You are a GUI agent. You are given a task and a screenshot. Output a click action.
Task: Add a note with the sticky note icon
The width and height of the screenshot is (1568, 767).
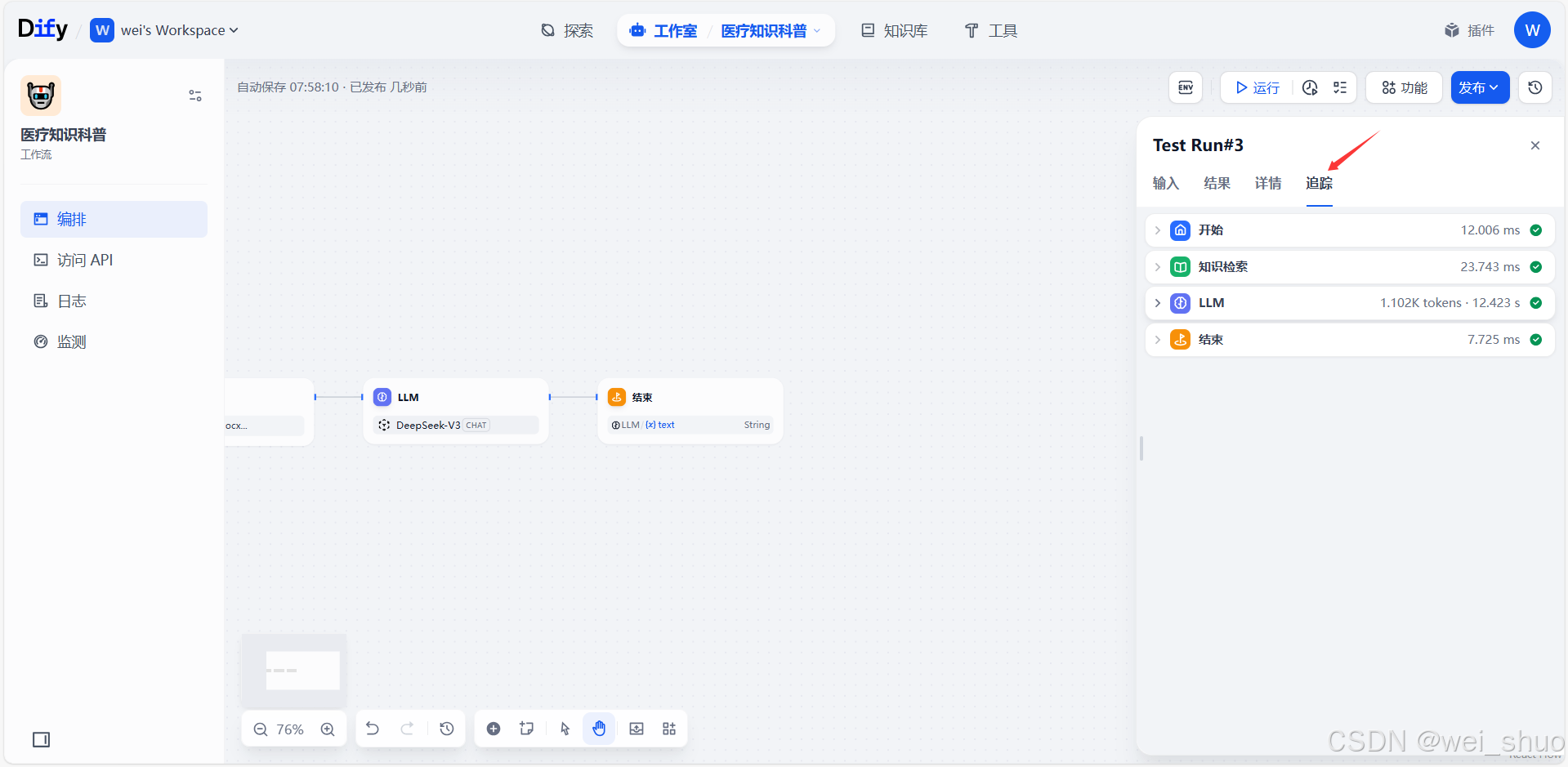[x=527, y=729]
